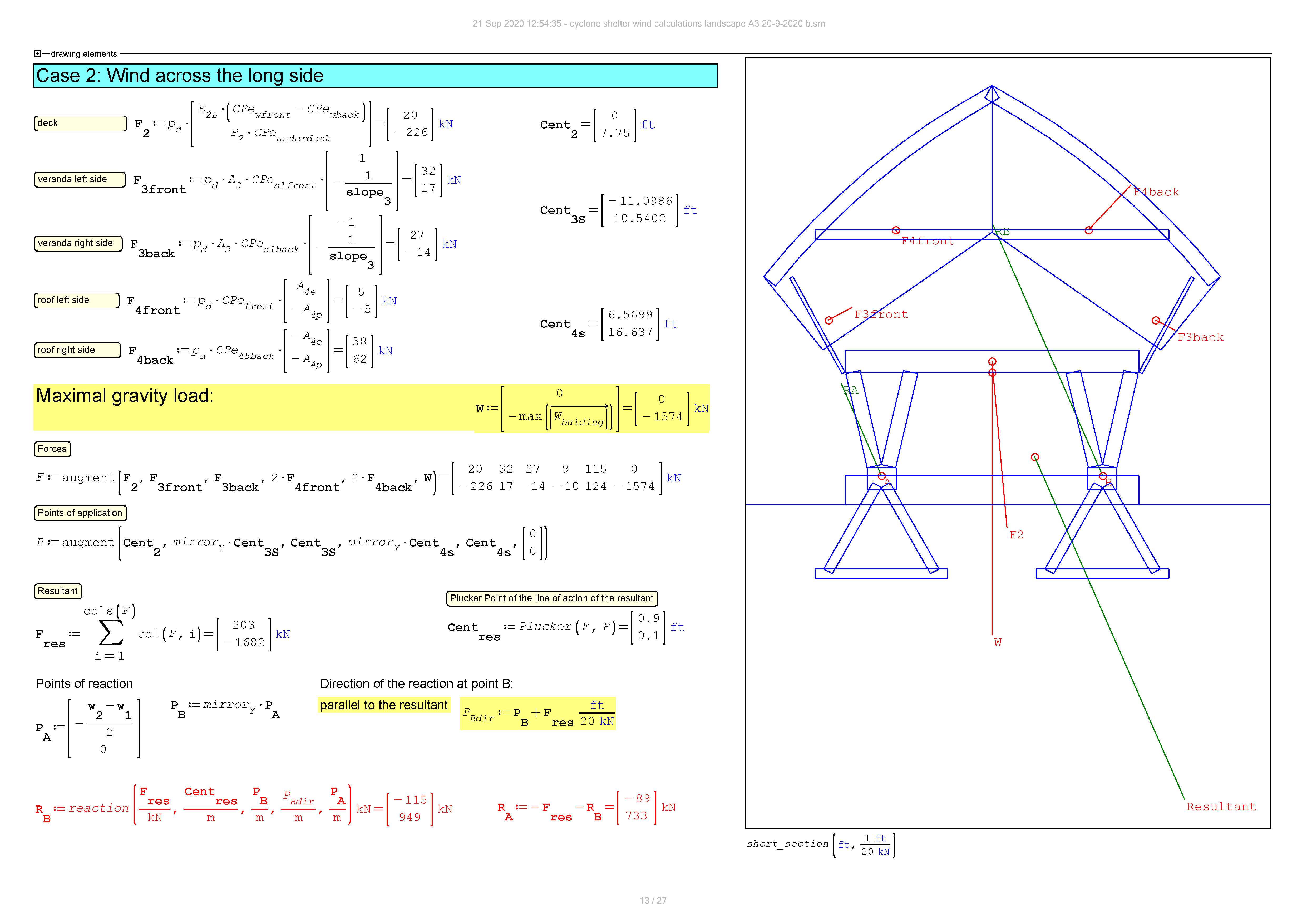Click the F3front marker label in plot

pyautogui.click(x=881, y=315)
